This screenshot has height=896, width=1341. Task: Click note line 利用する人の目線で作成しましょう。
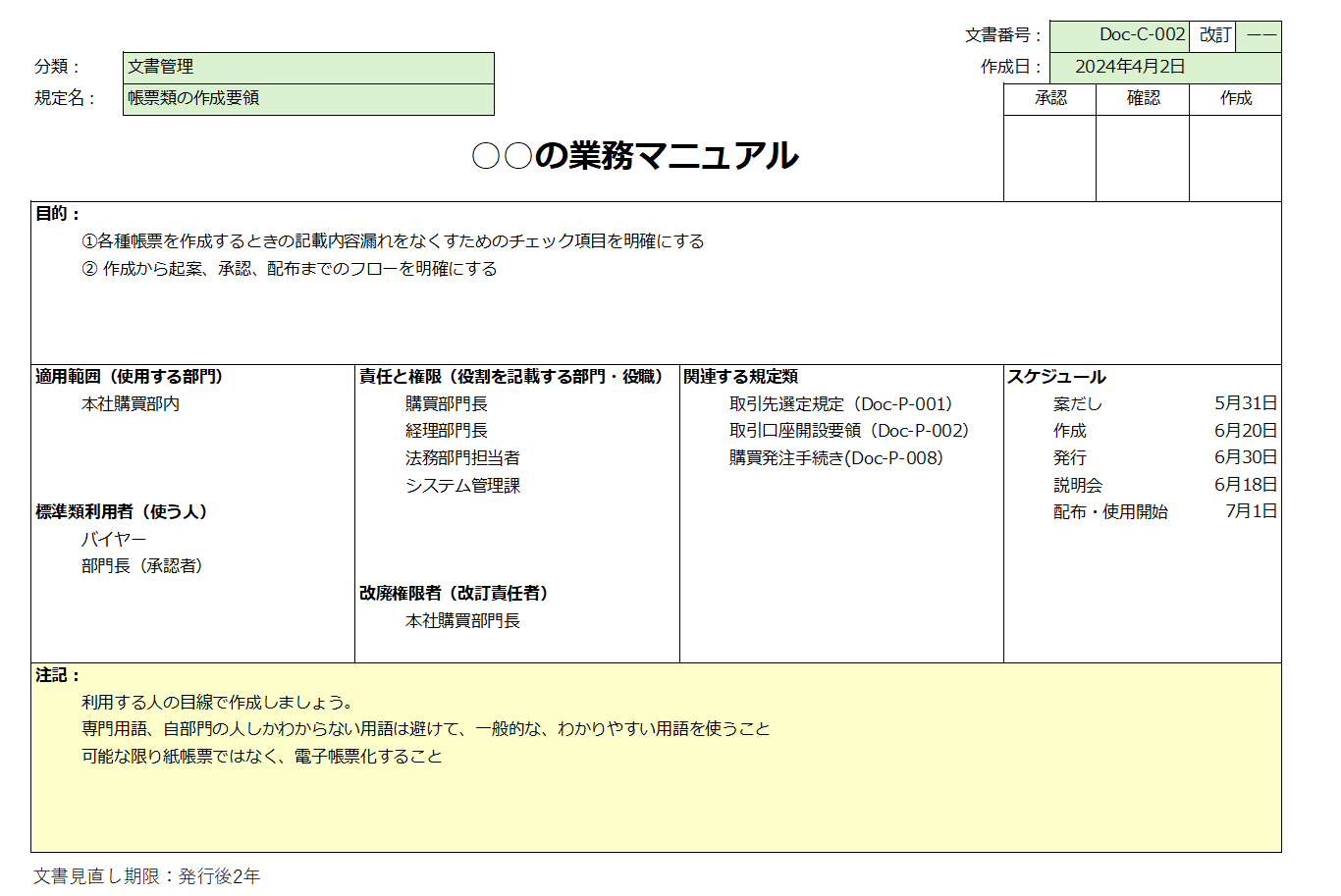coord(217,703)
